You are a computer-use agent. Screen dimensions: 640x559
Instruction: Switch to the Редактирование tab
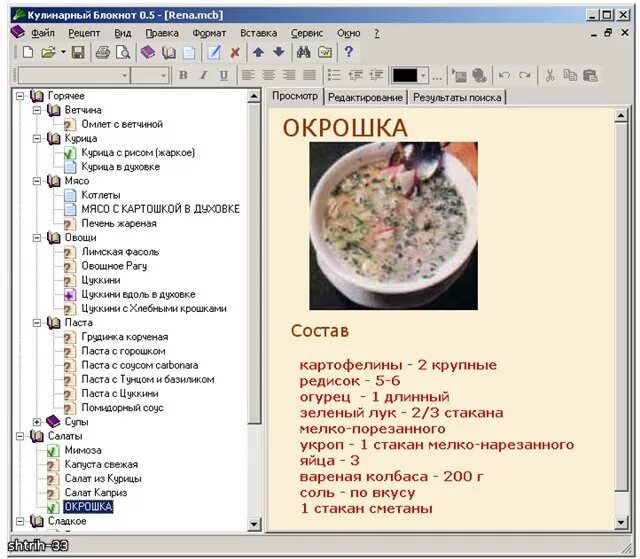pyautogui.click(x=365, y=98)
